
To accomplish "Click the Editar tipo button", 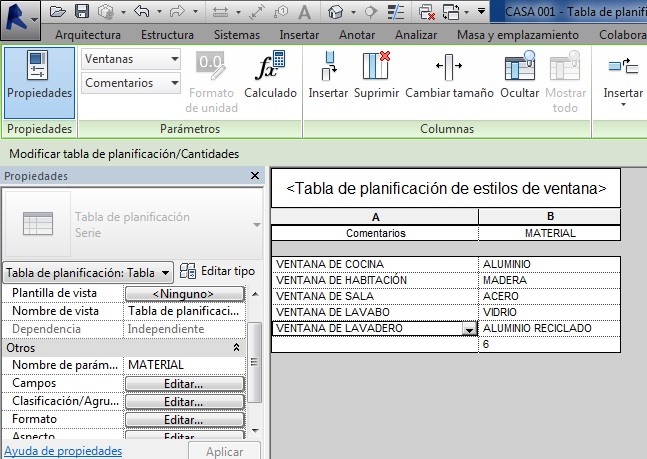I will coord(218,271).
